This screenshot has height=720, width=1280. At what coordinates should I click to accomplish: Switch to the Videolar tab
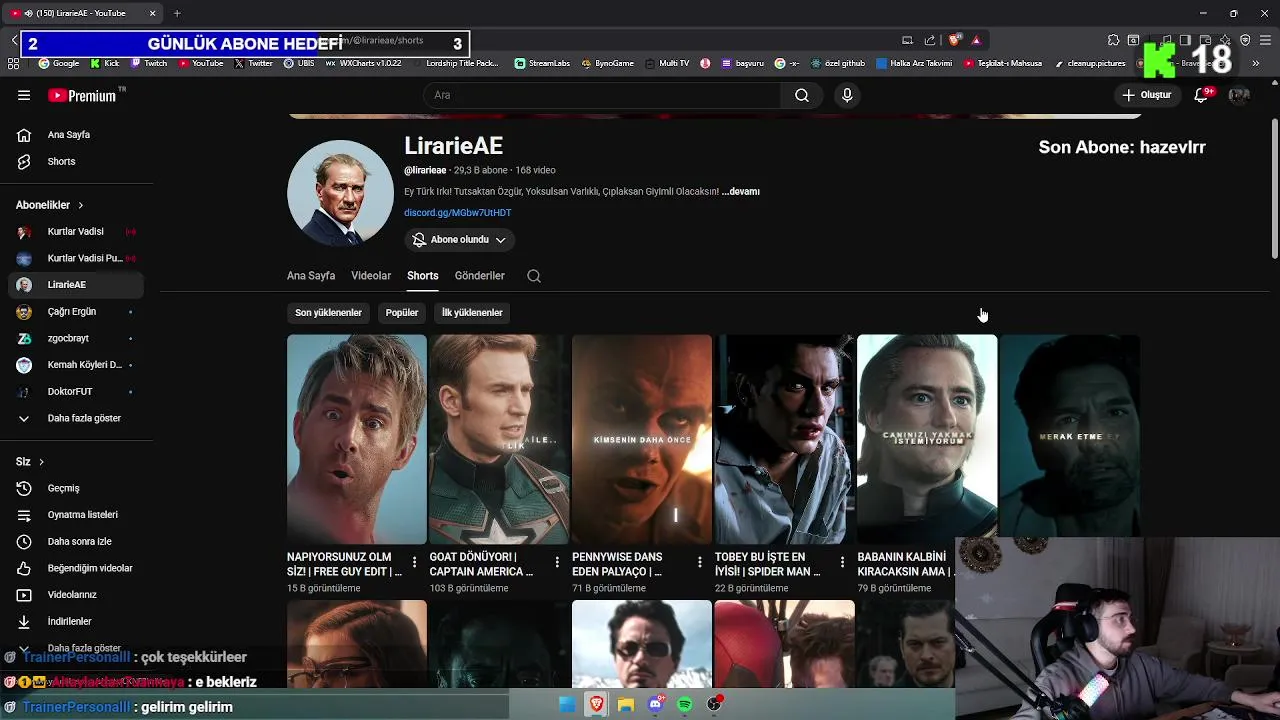371,276
